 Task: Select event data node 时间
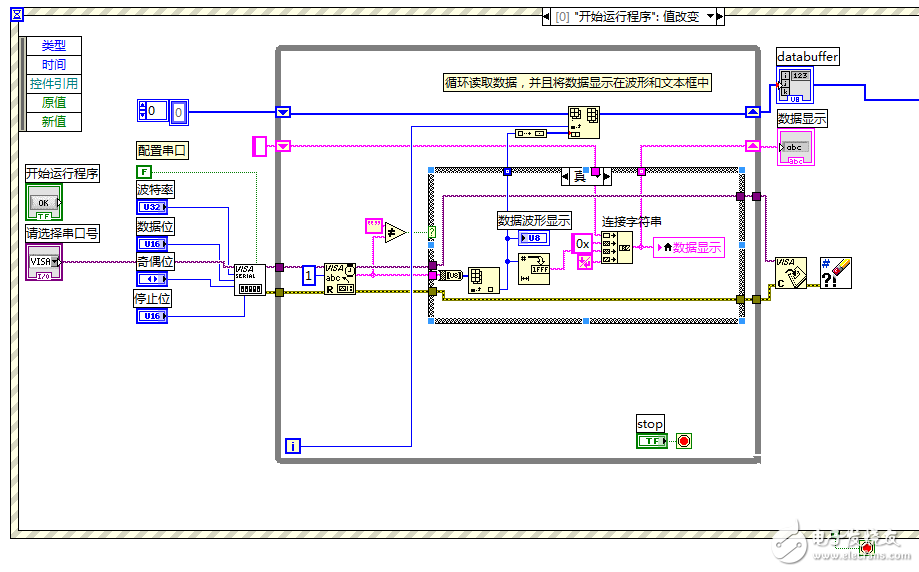[53, 64]
